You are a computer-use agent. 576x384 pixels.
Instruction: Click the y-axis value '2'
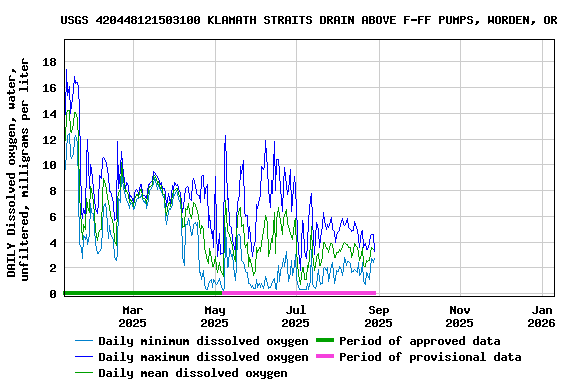coord(53,268)
